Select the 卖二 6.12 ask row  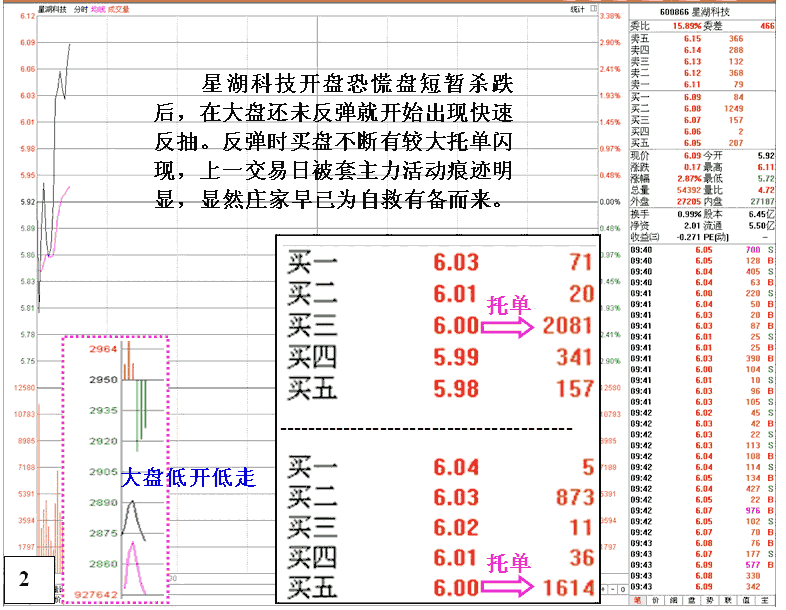tap(702, 73)
